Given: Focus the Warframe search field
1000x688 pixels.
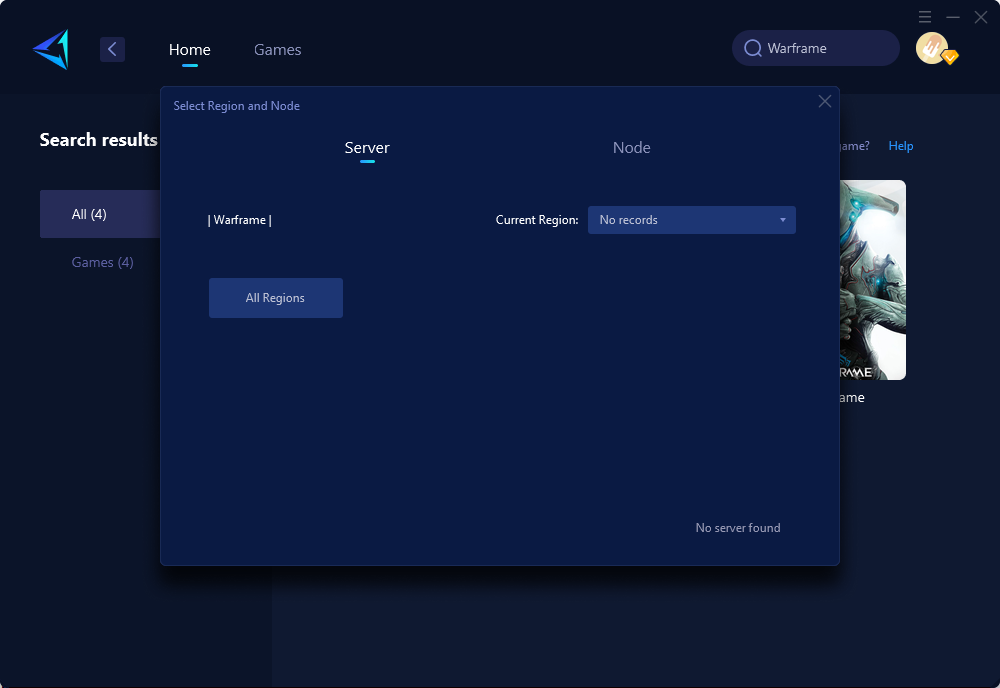Looking at the screenshot, I should tap(816, 48).
